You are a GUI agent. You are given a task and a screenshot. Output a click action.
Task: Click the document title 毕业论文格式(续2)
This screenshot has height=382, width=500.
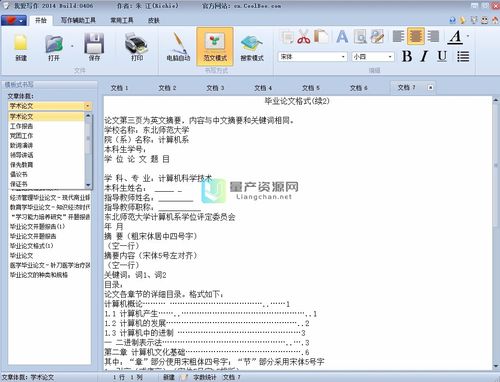tap(297, 101)
